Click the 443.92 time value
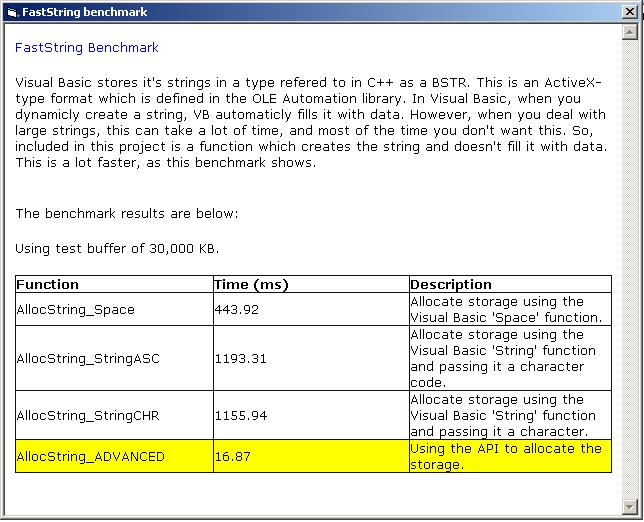 [x=237, y=310]
